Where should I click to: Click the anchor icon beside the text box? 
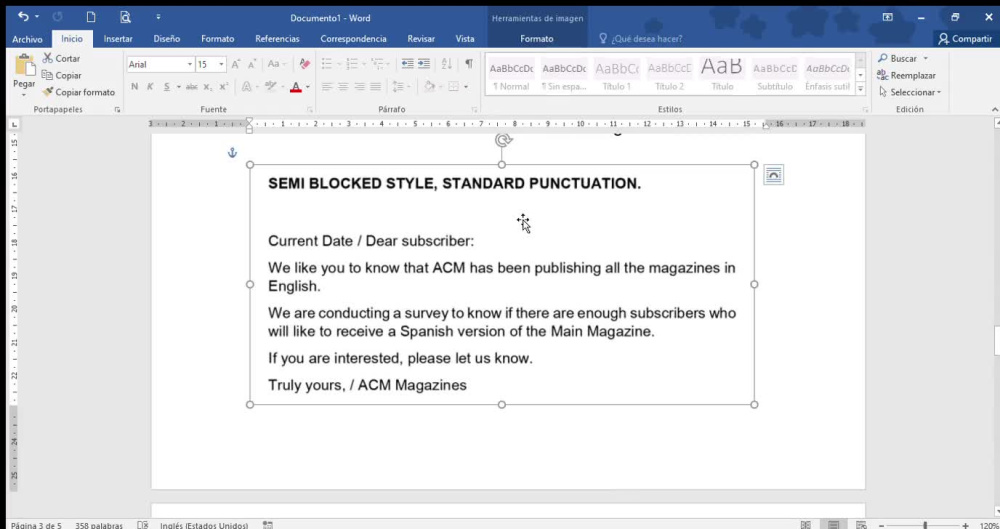pos(232,153)
